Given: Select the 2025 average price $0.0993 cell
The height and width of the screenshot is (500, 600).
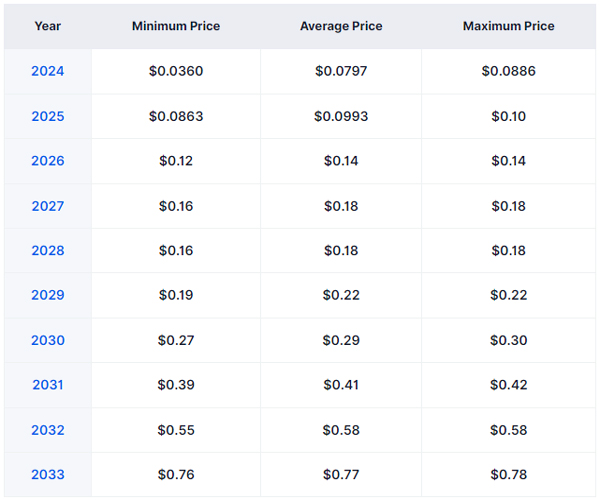Looking at the screenshot, I should (341, 116).
